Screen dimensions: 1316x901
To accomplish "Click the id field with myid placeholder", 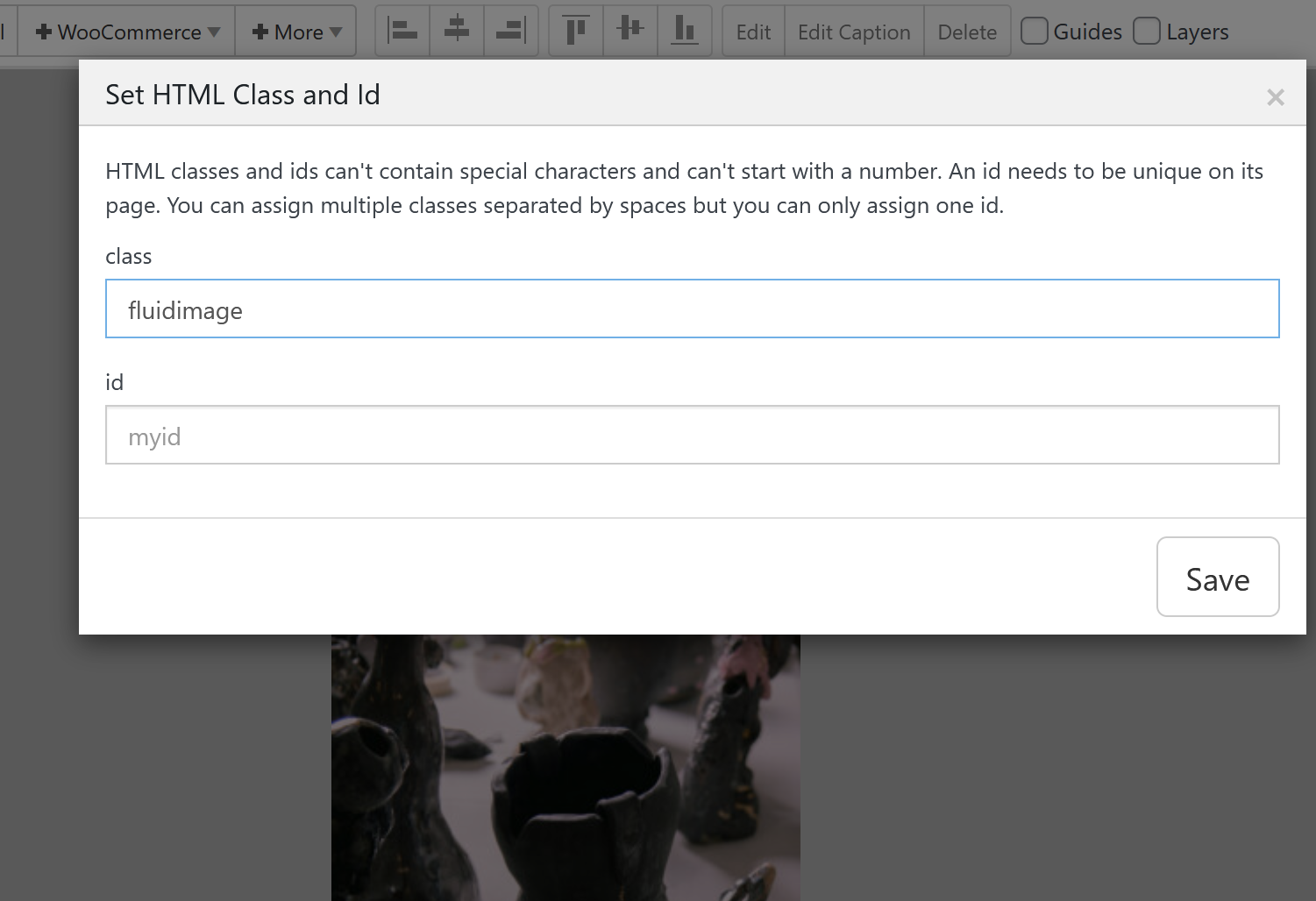I will [692, 436].
